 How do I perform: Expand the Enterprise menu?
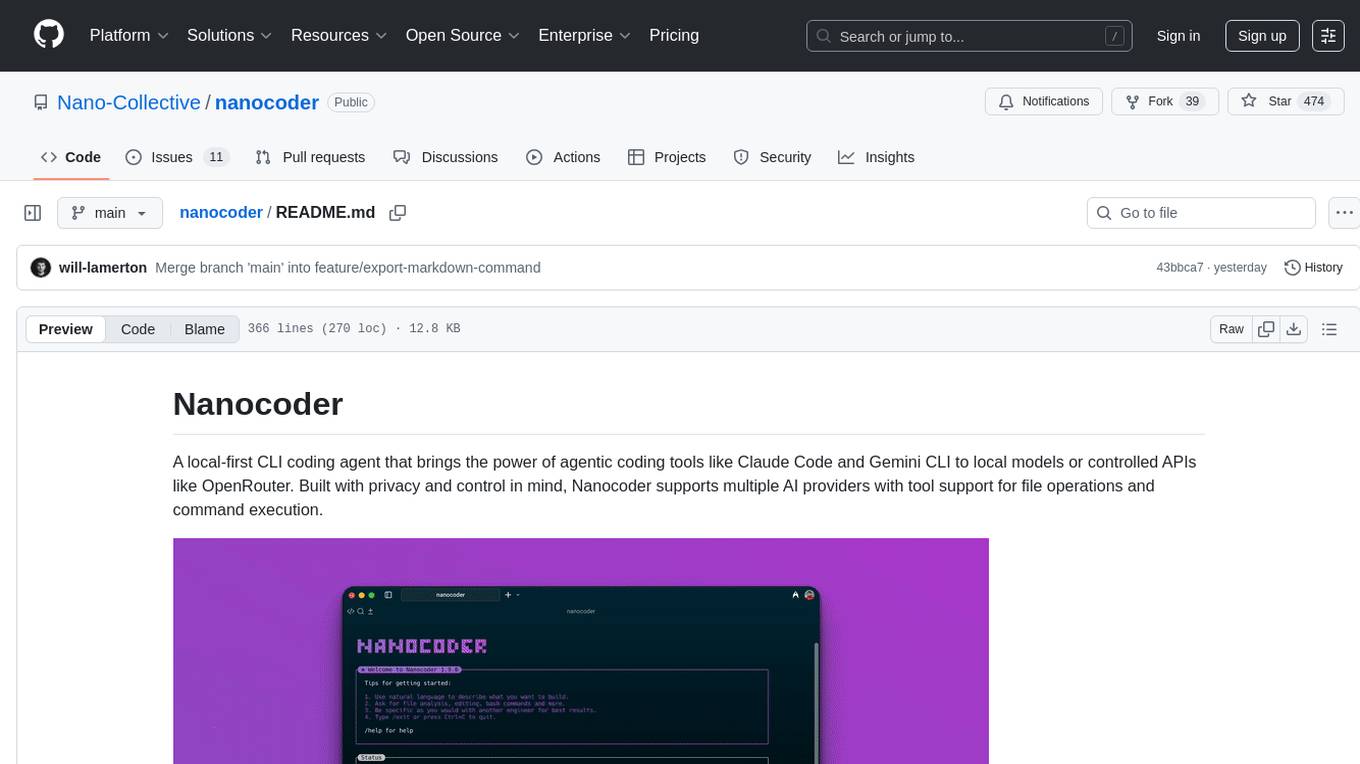pyautogui.click(x=584, y=35)
